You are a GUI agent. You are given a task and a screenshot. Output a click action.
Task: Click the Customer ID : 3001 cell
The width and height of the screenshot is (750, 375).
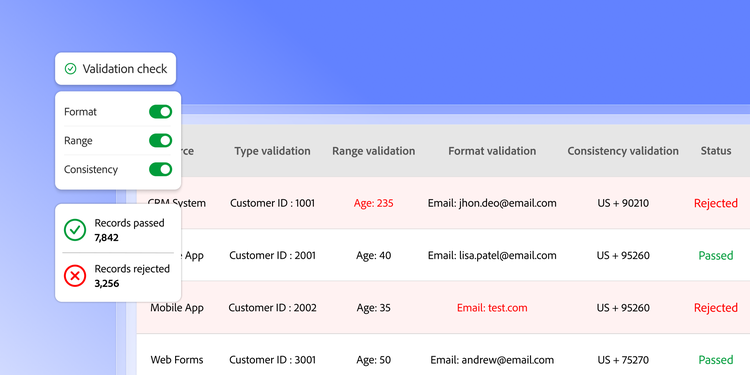[273, 360]
